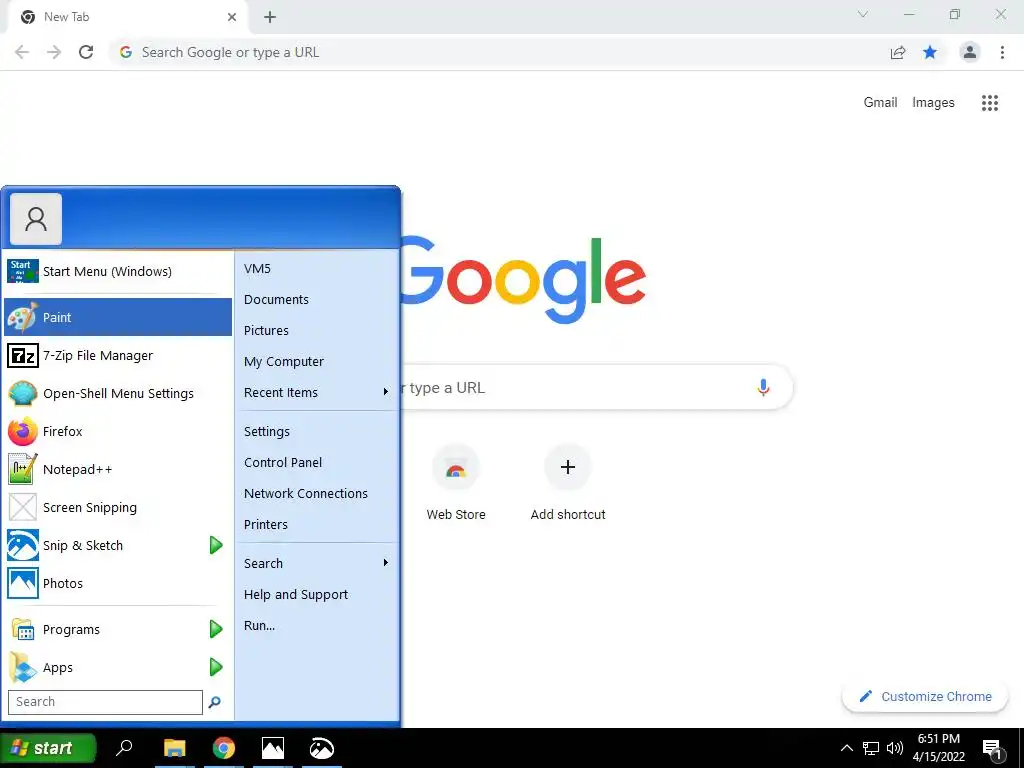This screenshot has width=1024, height=768.
Task: Click the Gmail link
Action: pos(880,103)
